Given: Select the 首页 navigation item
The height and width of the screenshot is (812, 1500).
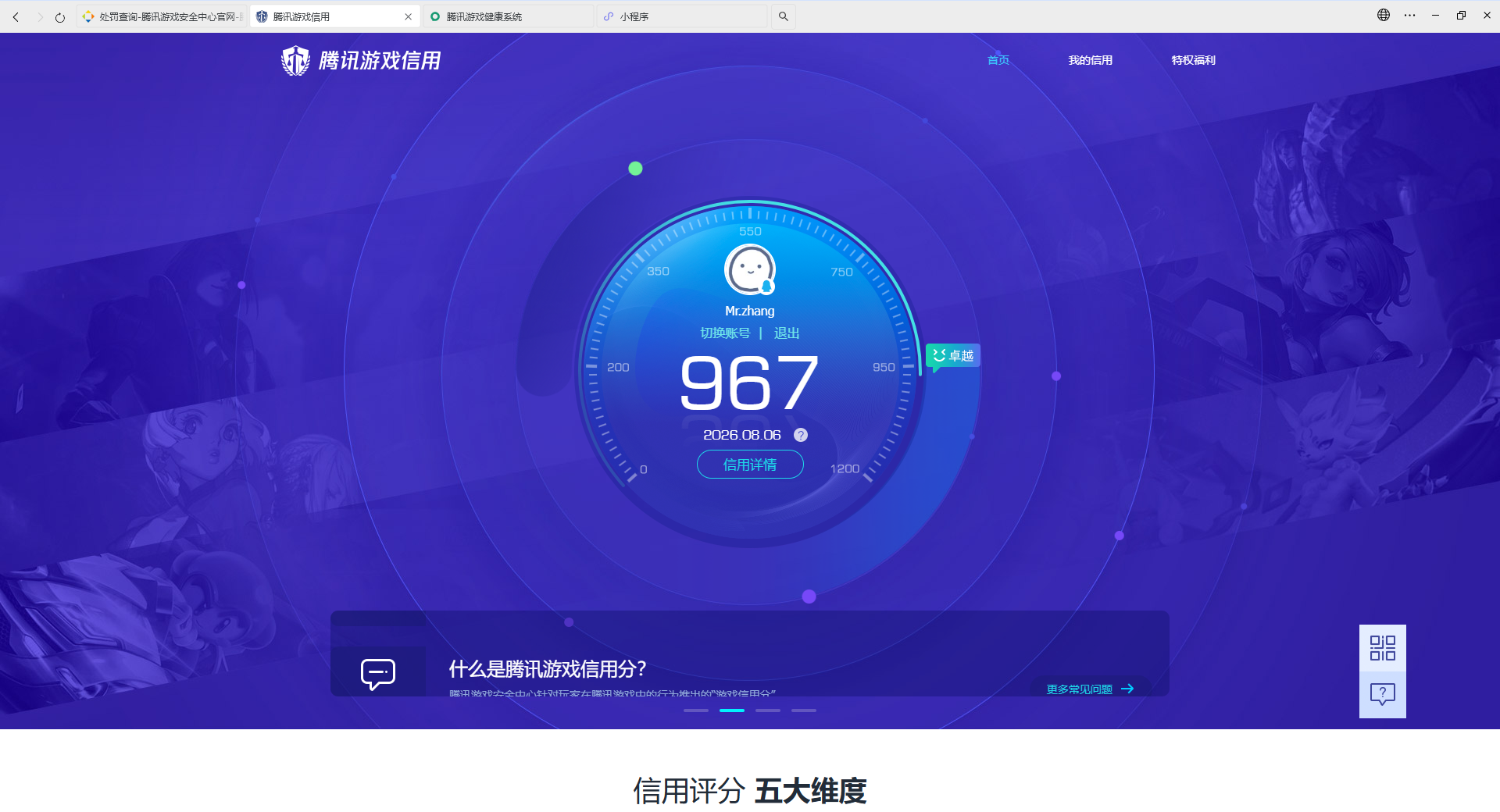Looking at the screenshot, I should (x=998, y=60).
